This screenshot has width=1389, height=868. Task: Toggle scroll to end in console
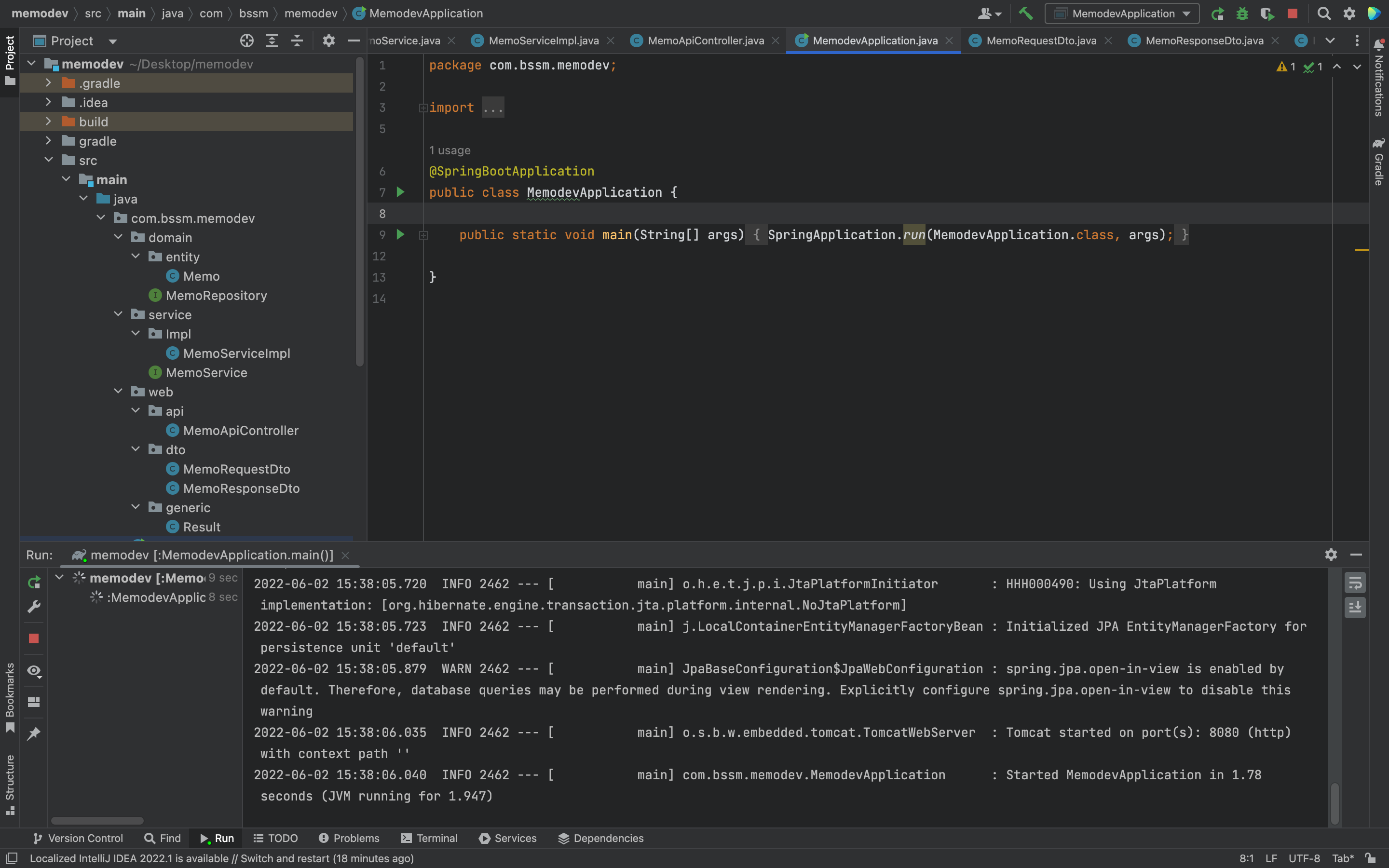(x=1355, y=608)
